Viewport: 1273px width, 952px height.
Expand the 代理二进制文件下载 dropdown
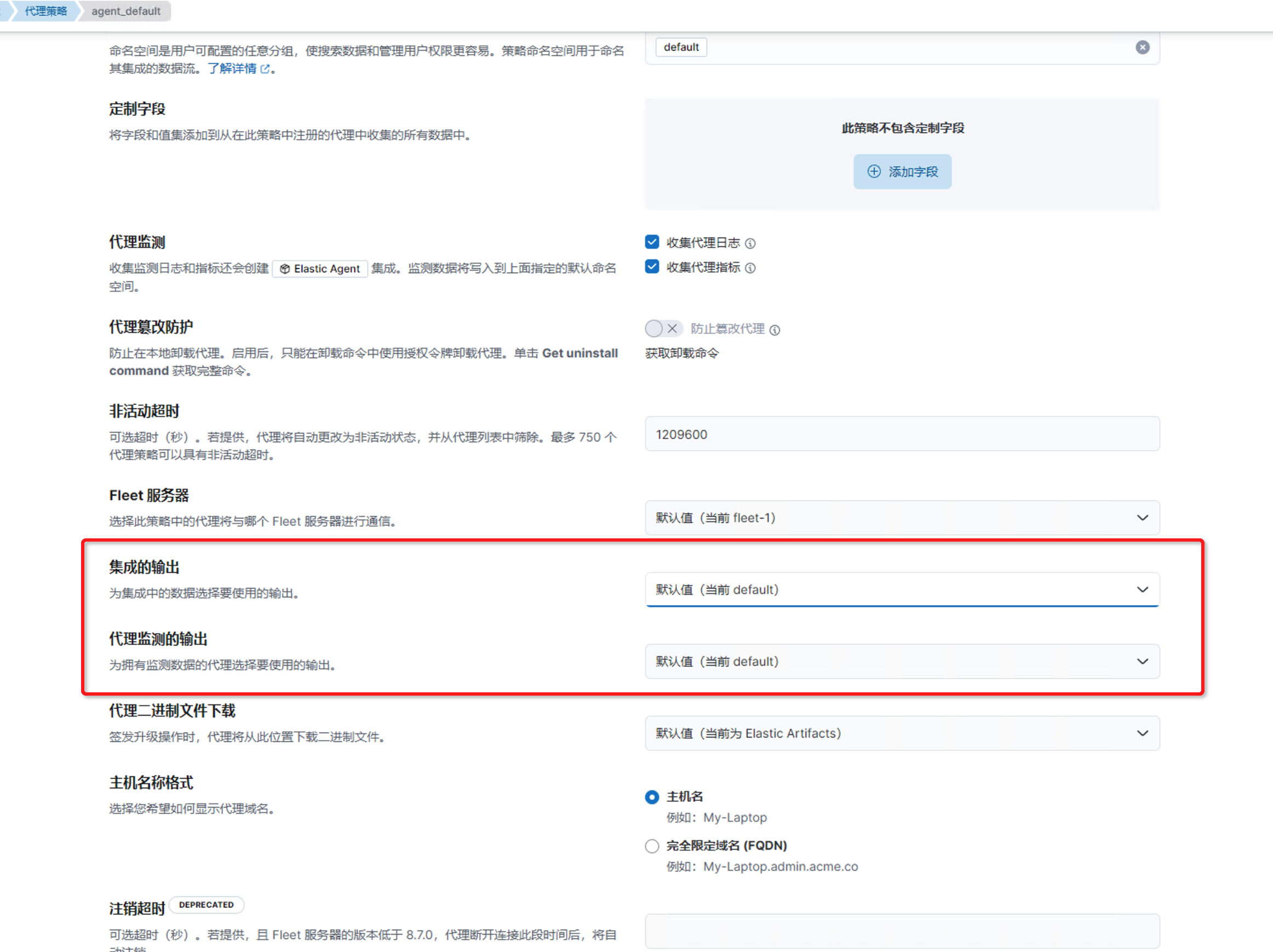[x=901, y=734]
